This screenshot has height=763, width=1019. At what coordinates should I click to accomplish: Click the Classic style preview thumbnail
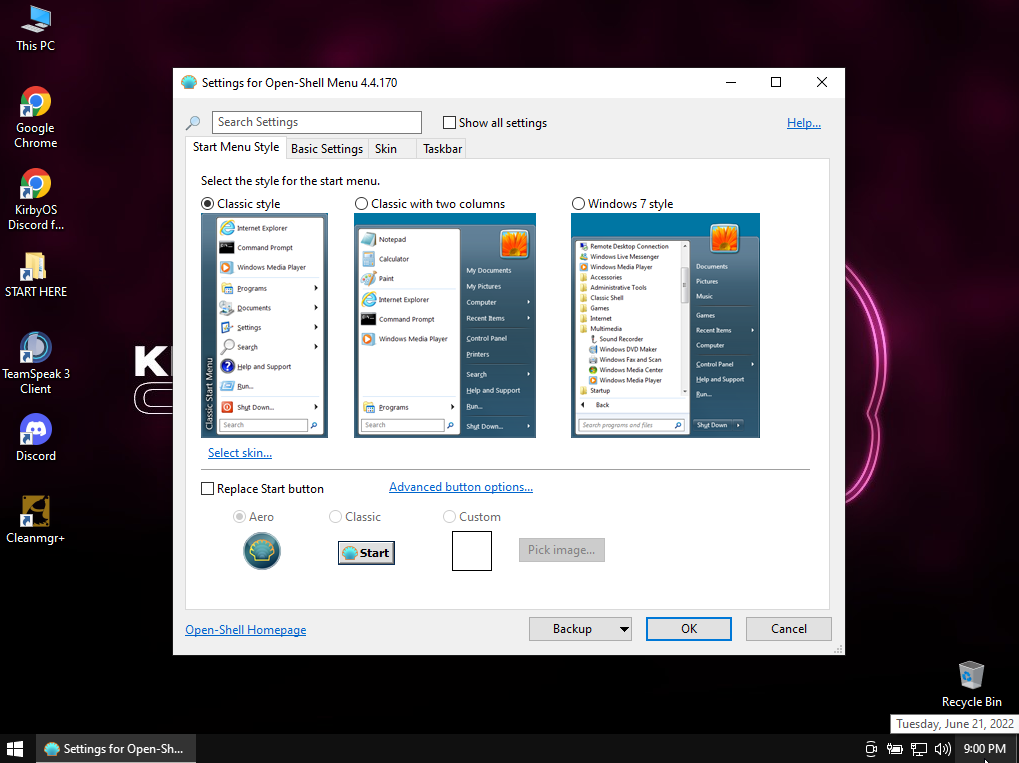click(x=264, y=326)
